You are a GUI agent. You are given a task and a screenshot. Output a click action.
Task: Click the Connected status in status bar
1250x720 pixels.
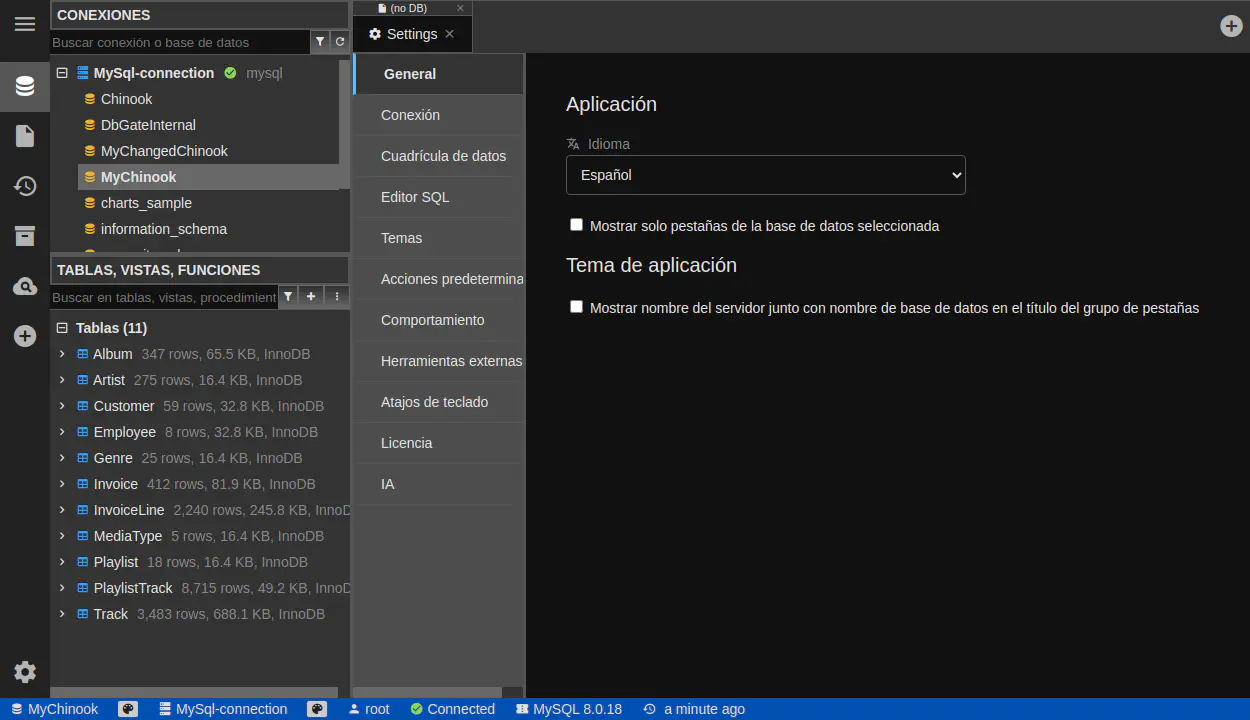[x=453, y=709]
